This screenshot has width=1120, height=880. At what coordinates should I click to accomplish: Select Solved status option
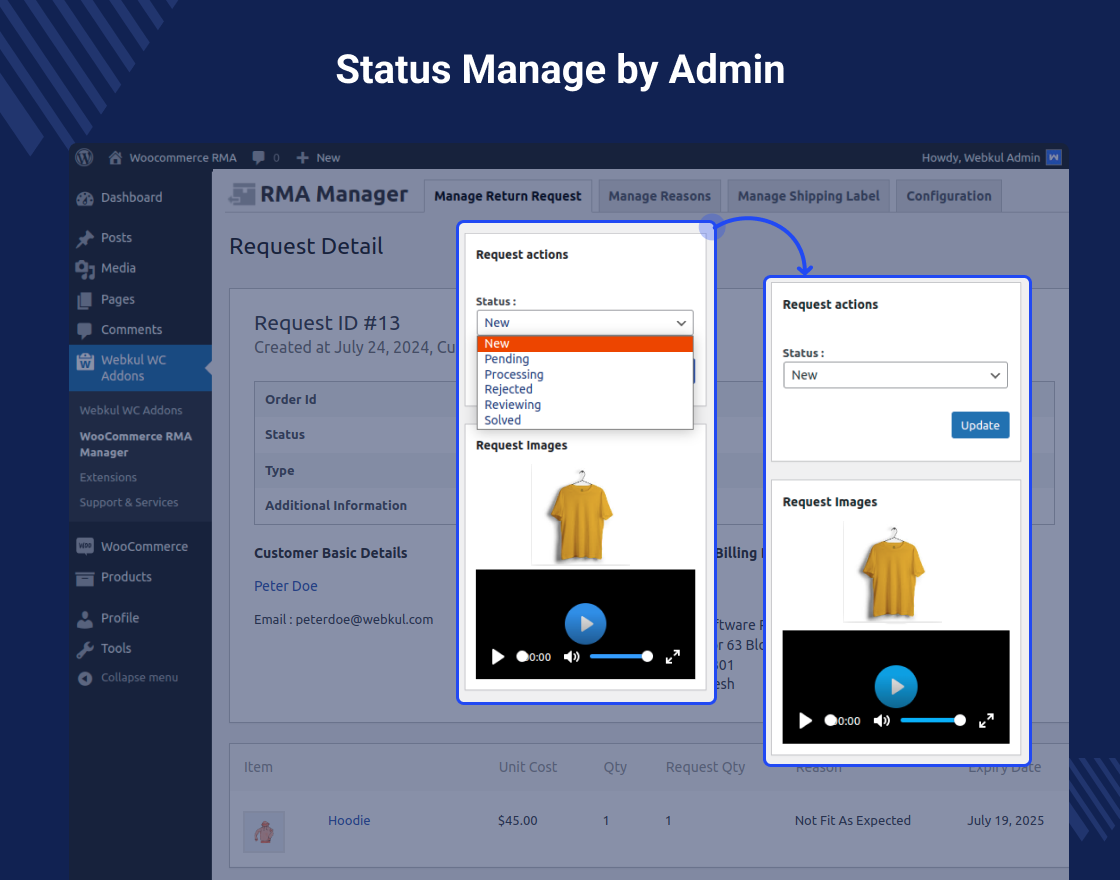pyautogui.click(x=585, y=420)
